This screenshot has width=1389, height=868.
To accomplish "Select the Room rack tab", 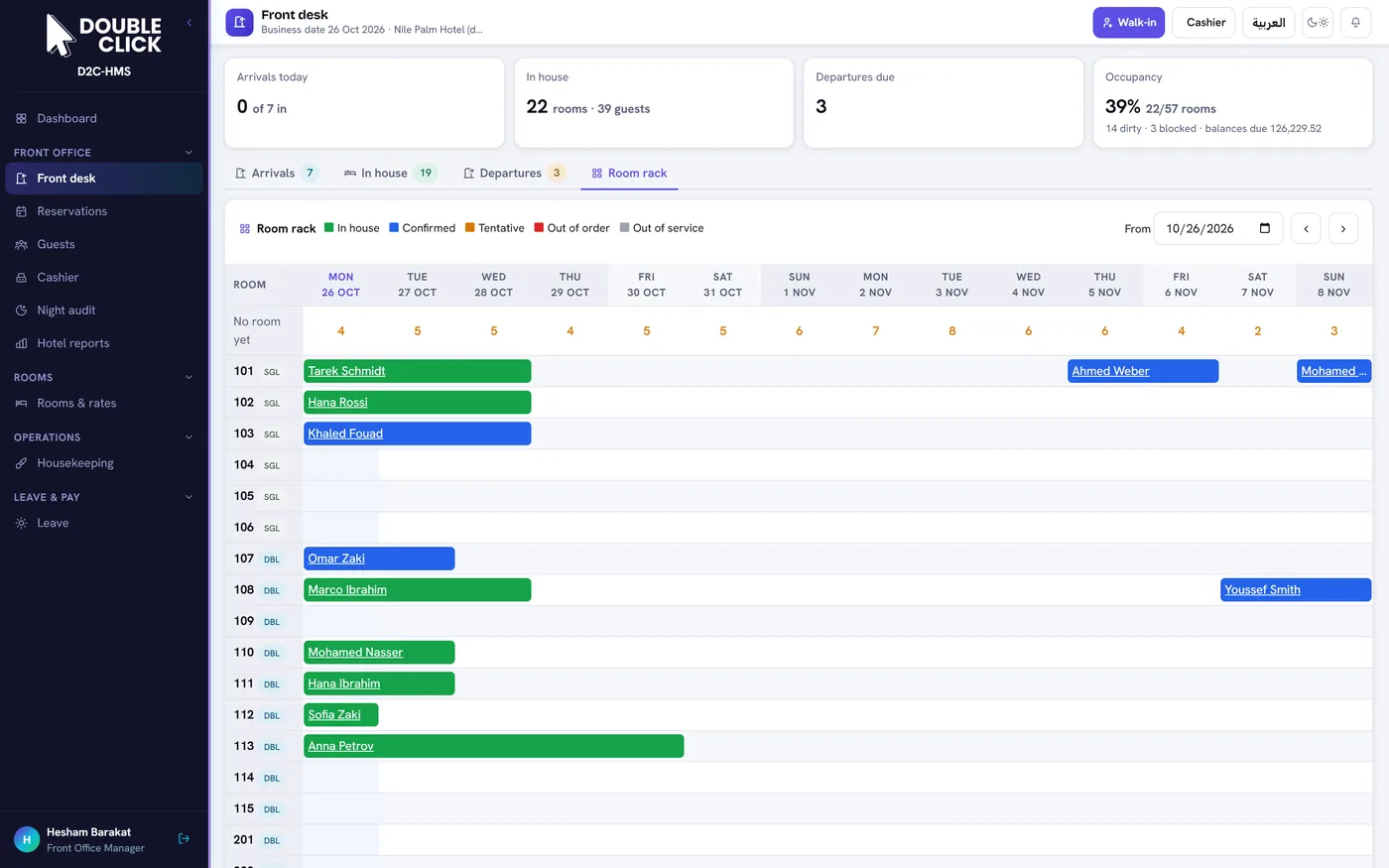I will [x=629, y=173].
